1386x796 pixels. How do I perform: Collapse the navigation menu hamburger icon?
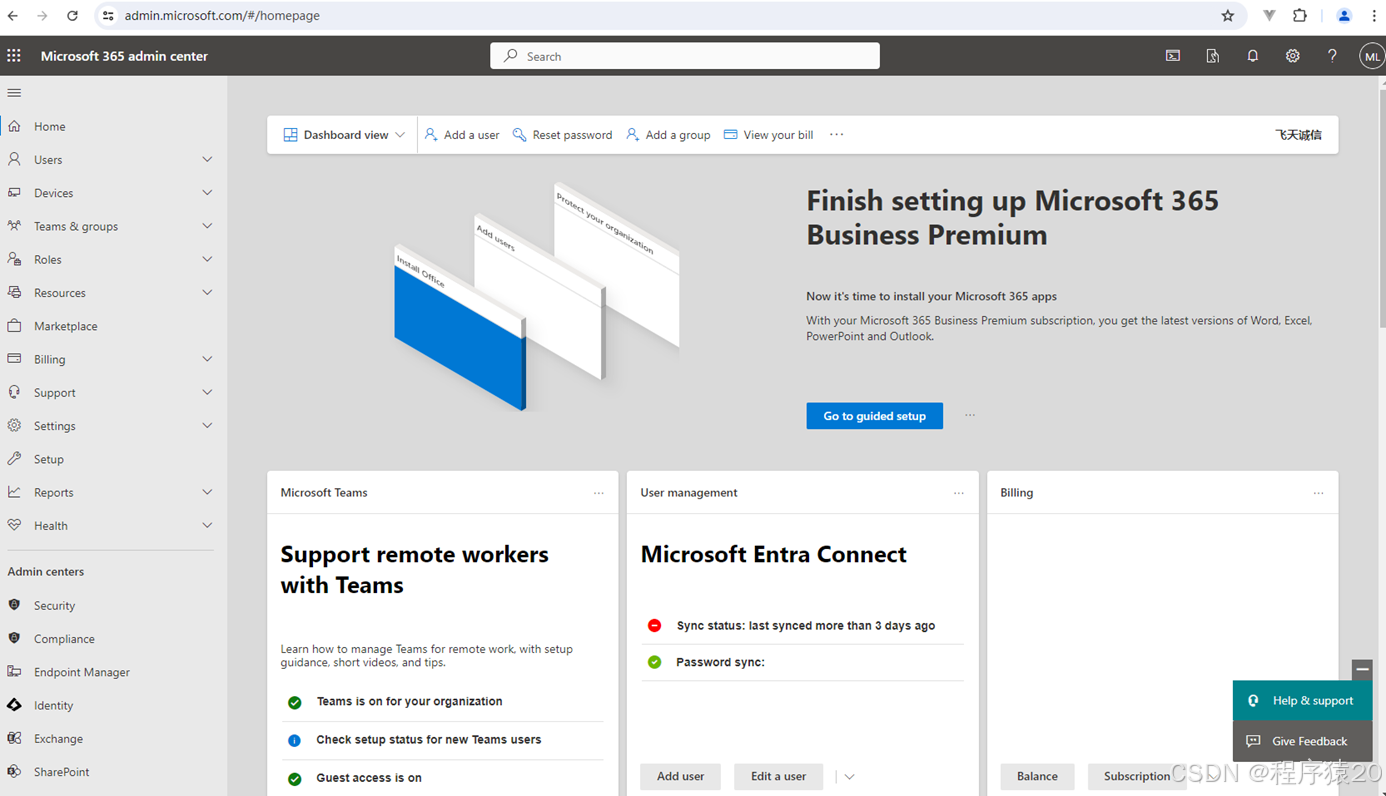click(14, 93)
